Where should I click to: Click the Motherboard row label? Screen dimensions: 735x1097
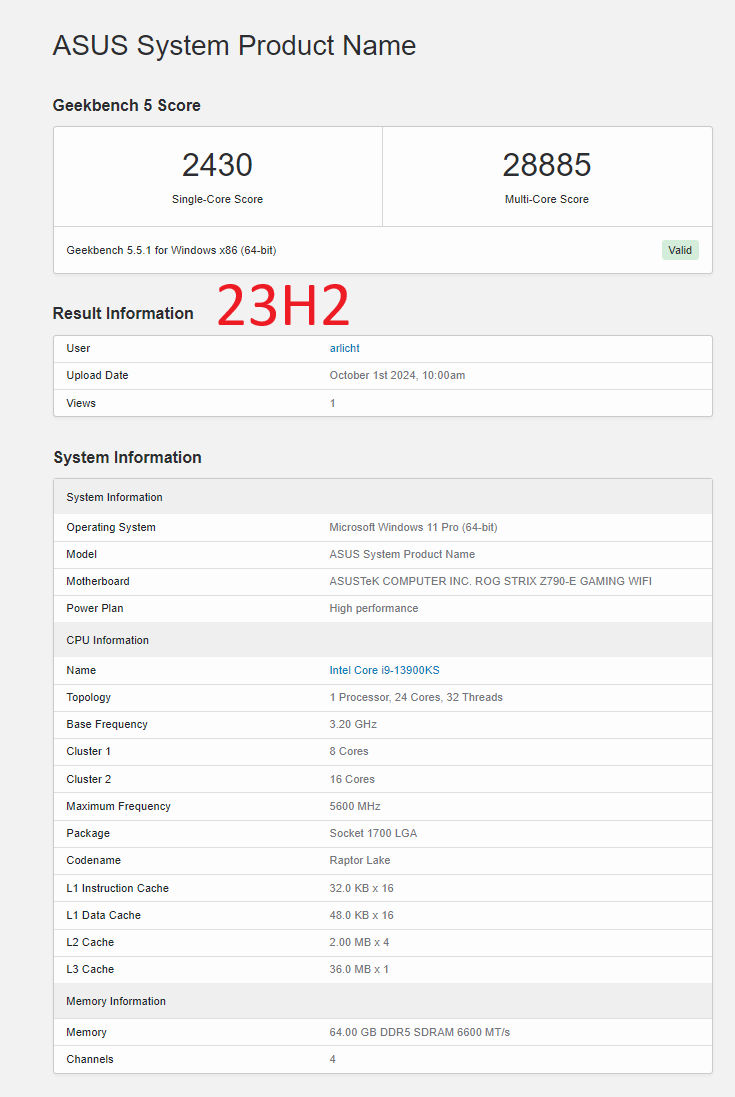[98, 581]
